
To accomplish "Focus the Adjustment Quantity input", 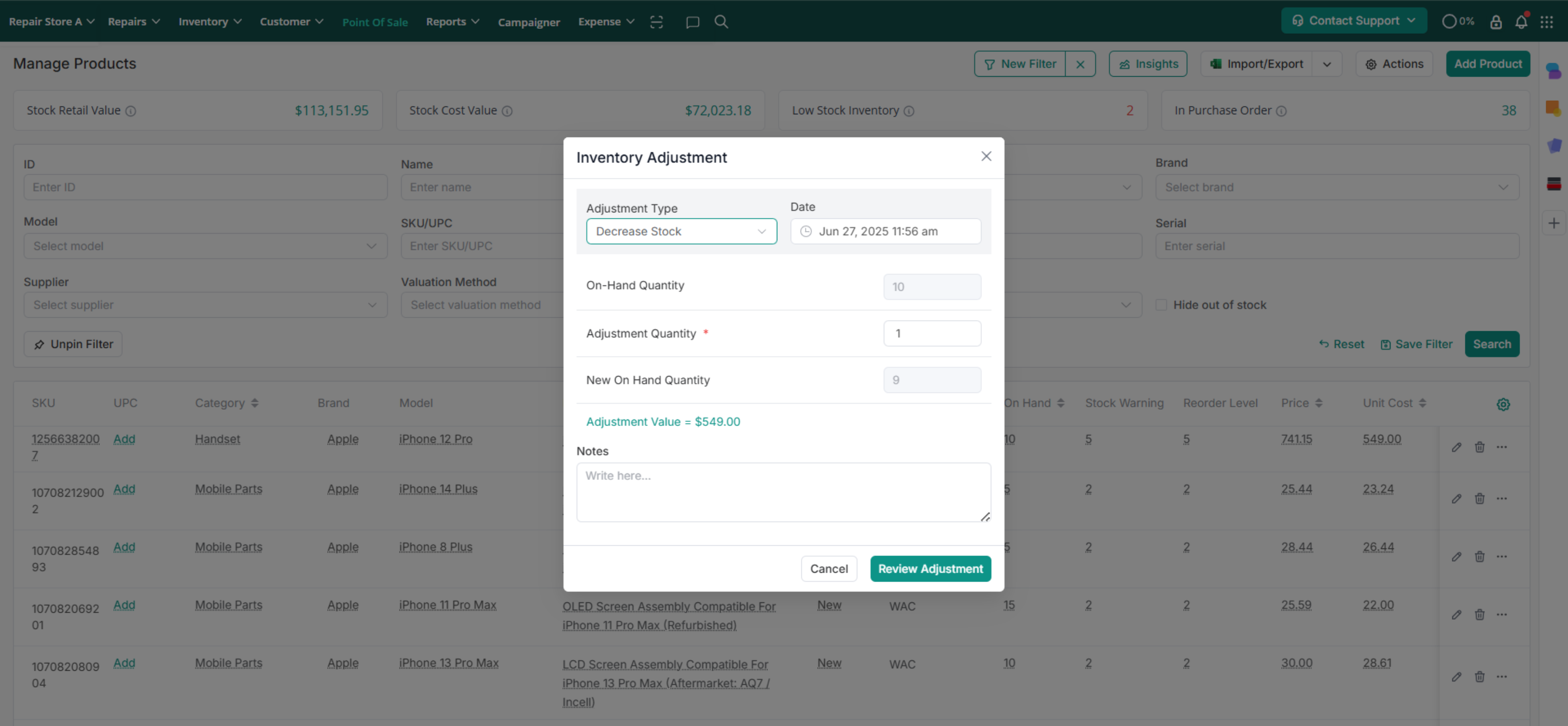I will [932, 334].
